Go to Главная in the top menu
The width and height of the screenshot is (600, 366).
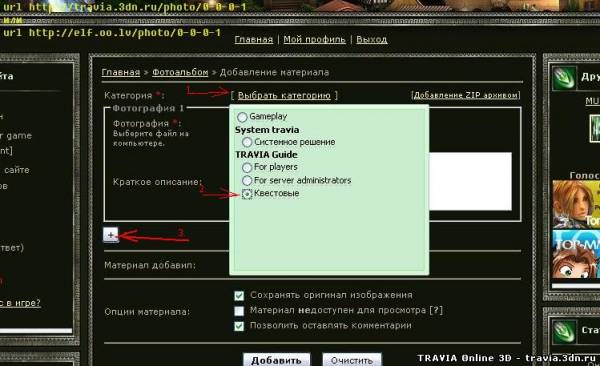click(x=254, y=39)
